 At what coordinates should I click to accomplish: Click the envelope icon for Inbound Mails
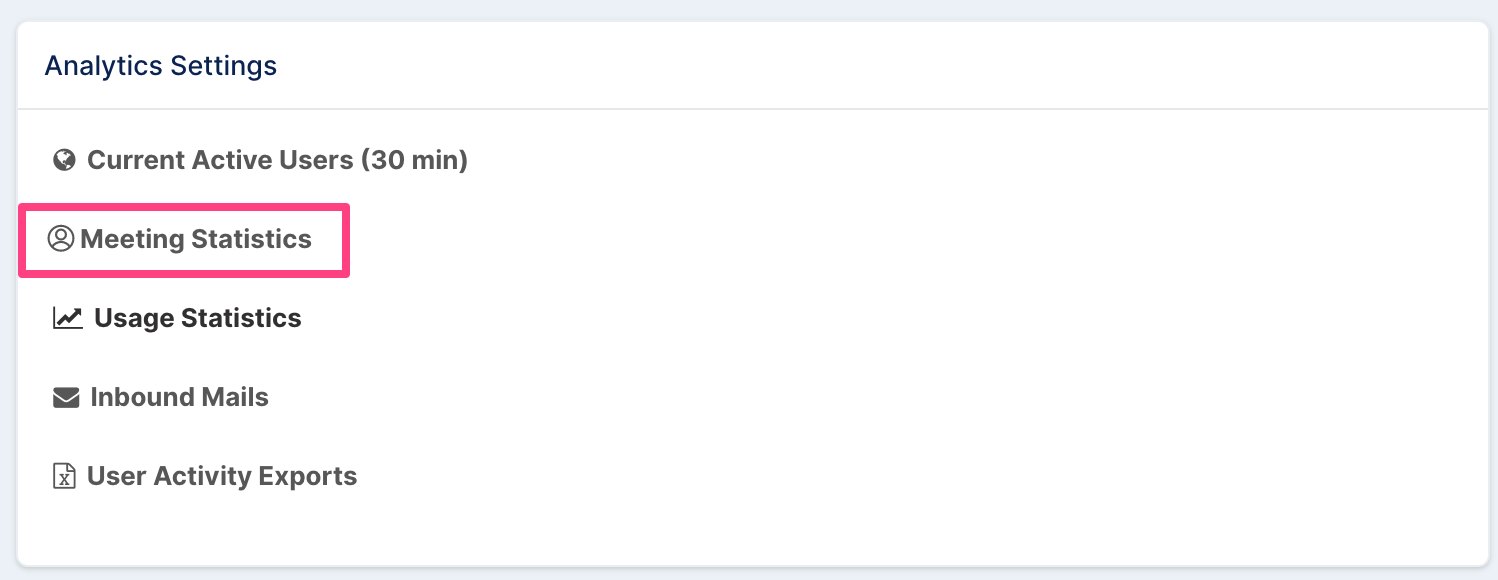66,398
